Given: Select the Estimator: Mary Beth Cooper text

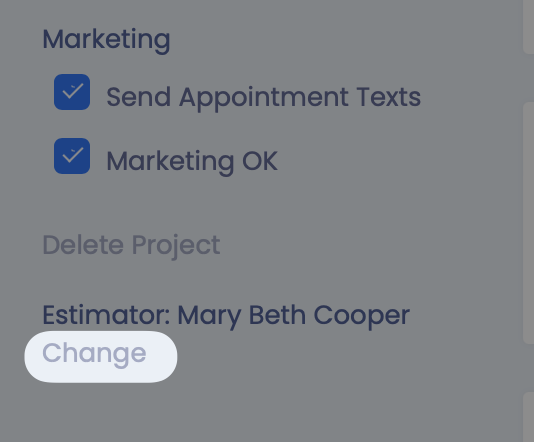Looking at the screenshot, I should [226, 316].
